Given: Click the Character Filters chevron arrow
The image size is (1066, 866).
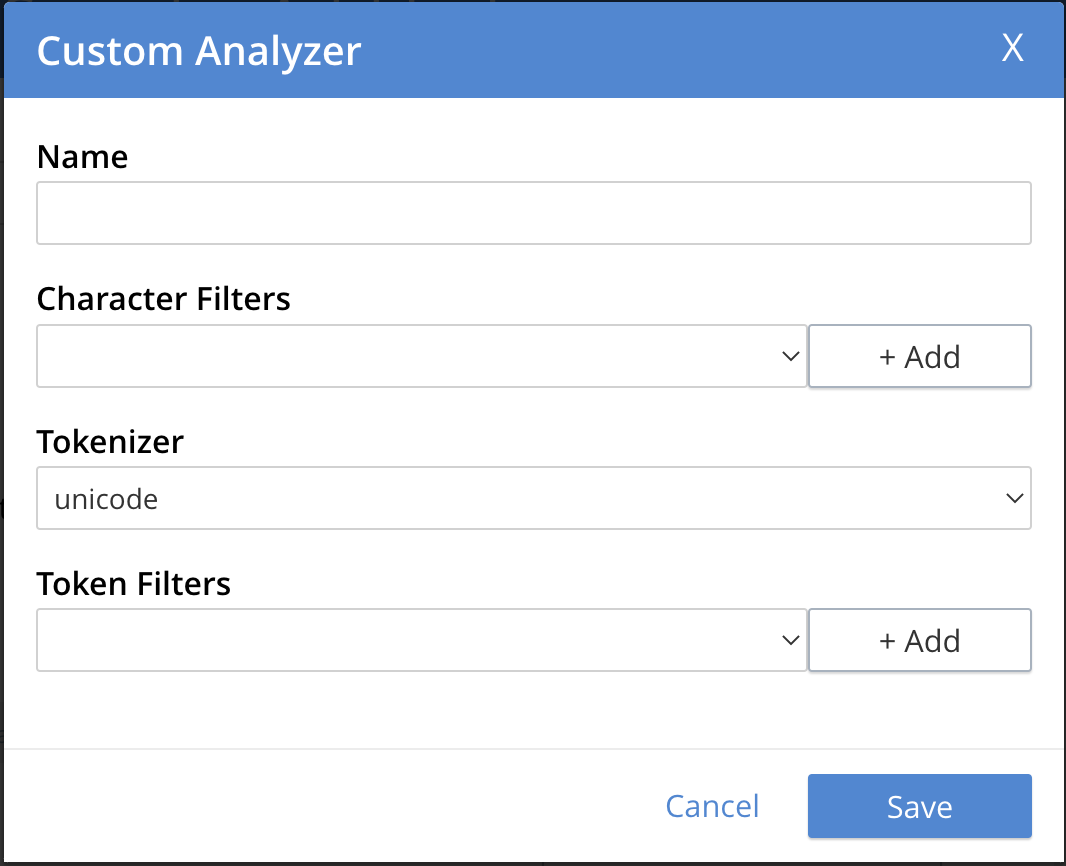Looking at the screenshot, I should click(790, 356).
